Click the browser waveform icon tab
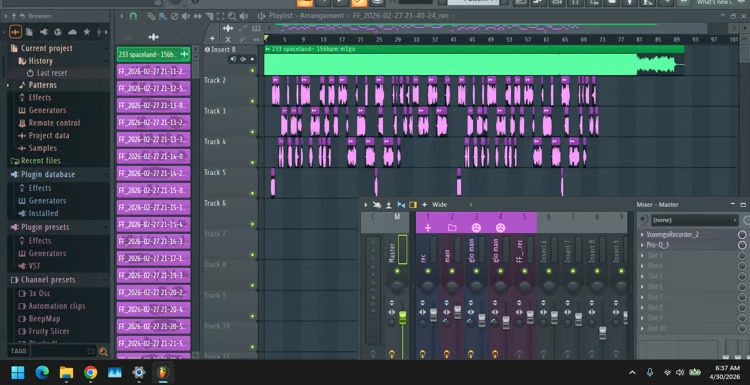The image size is (750, 385). 15,32
